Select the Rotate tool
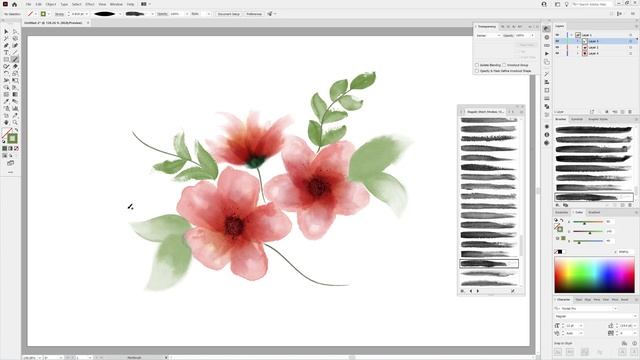 coord(6,73)
